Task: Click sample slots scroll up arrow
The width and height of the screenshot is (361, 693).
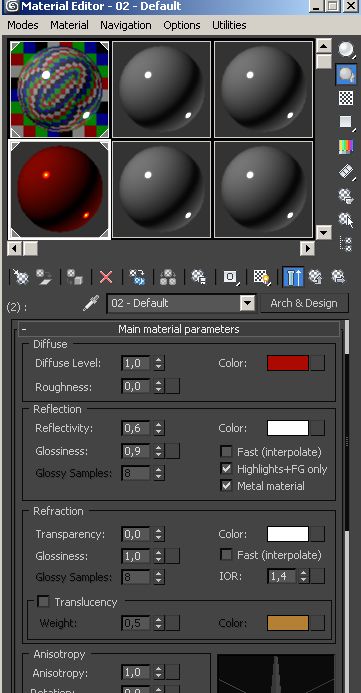Action: (324, 46)
